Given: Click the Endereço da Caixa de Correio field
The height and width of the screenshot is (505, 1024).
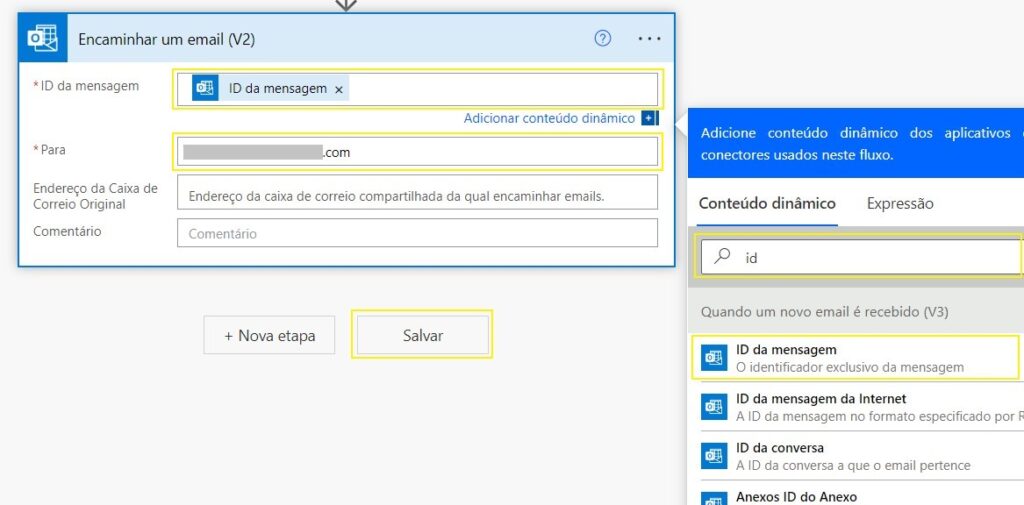Looking at the screenshot, I should [x=416, y=196].
